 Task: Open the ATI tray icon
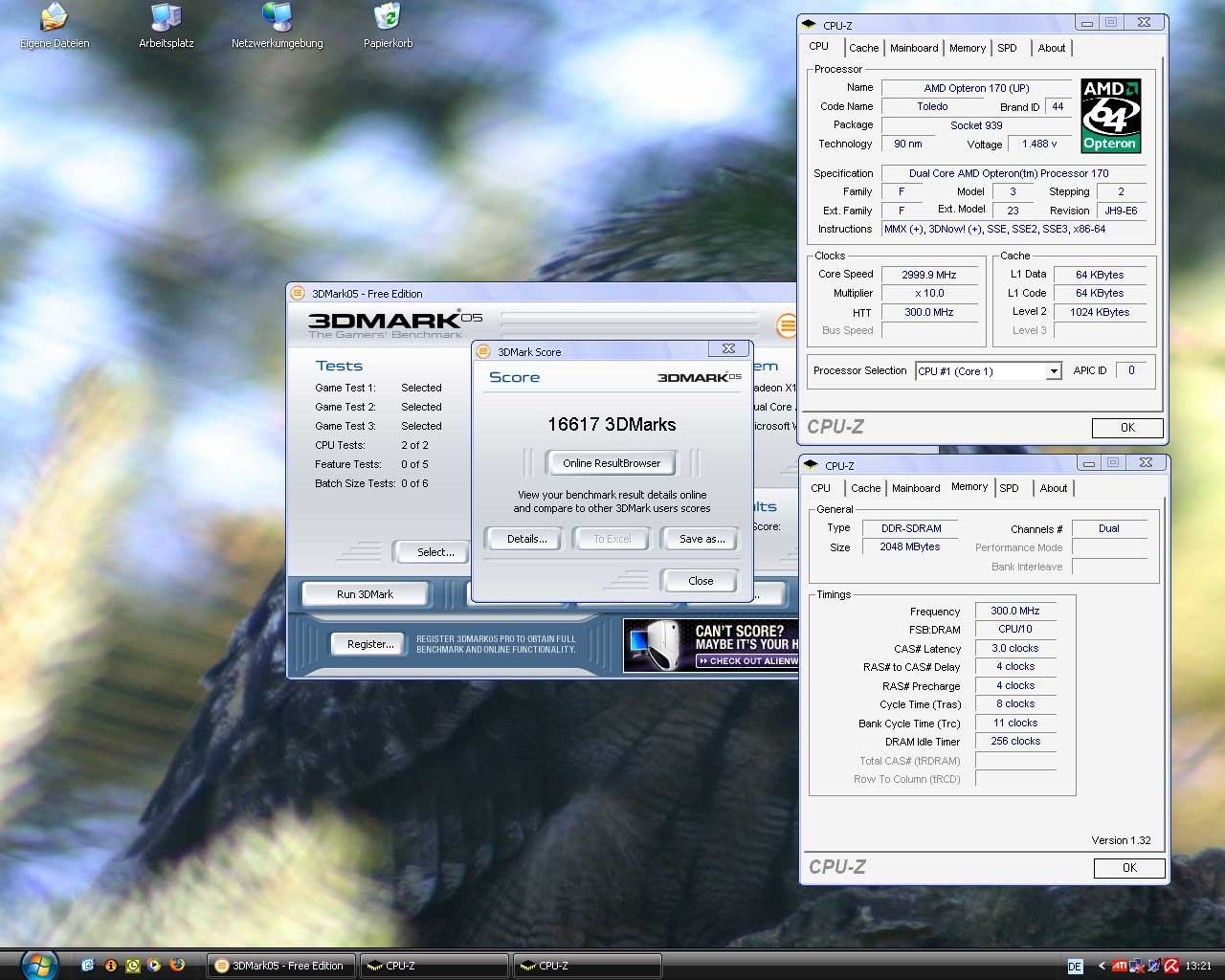click(1119, 966)
